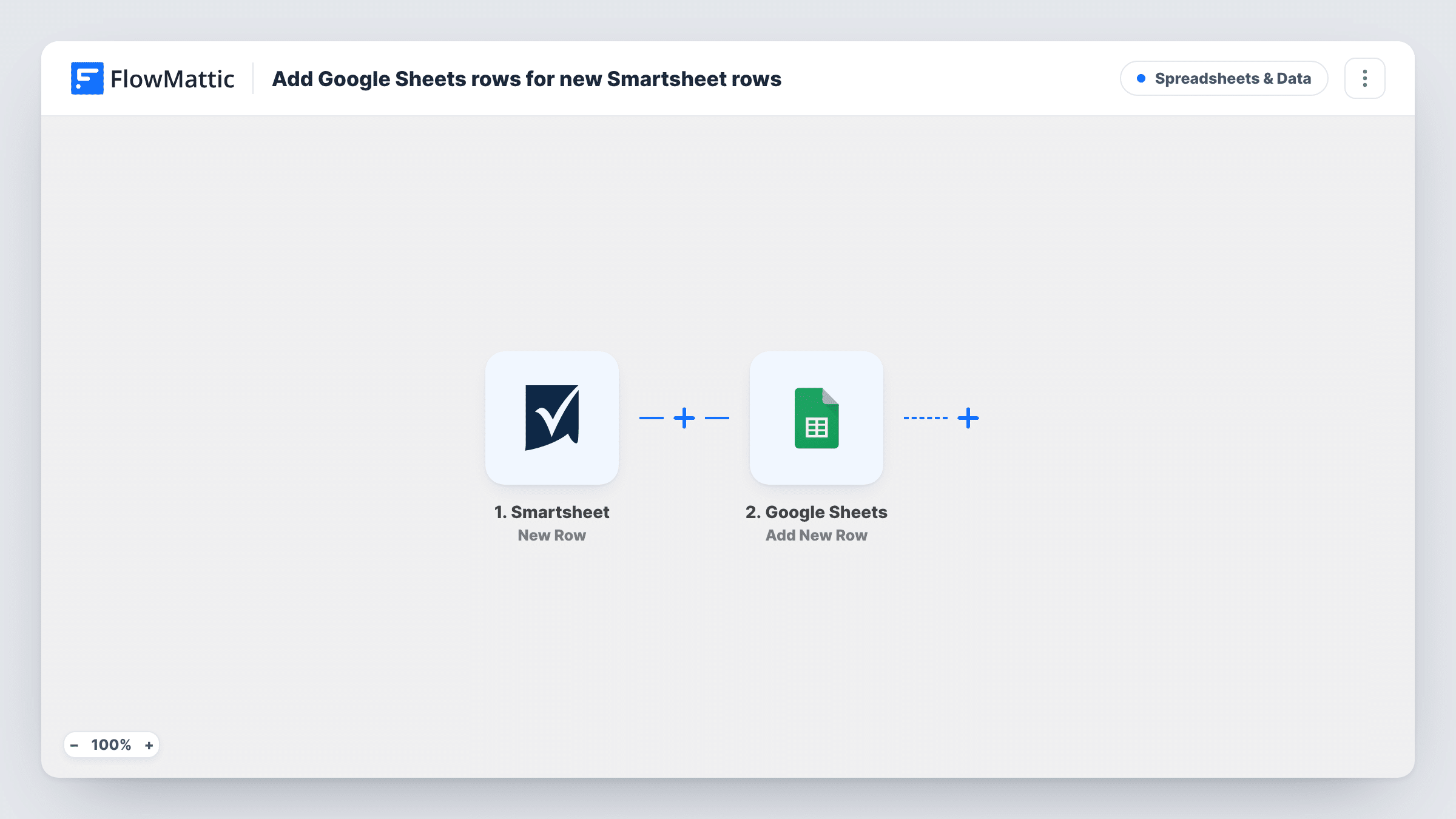Screen dimensions: 1456x819
Task: Click the 100% zoom level value
Action: click(111, 745)
